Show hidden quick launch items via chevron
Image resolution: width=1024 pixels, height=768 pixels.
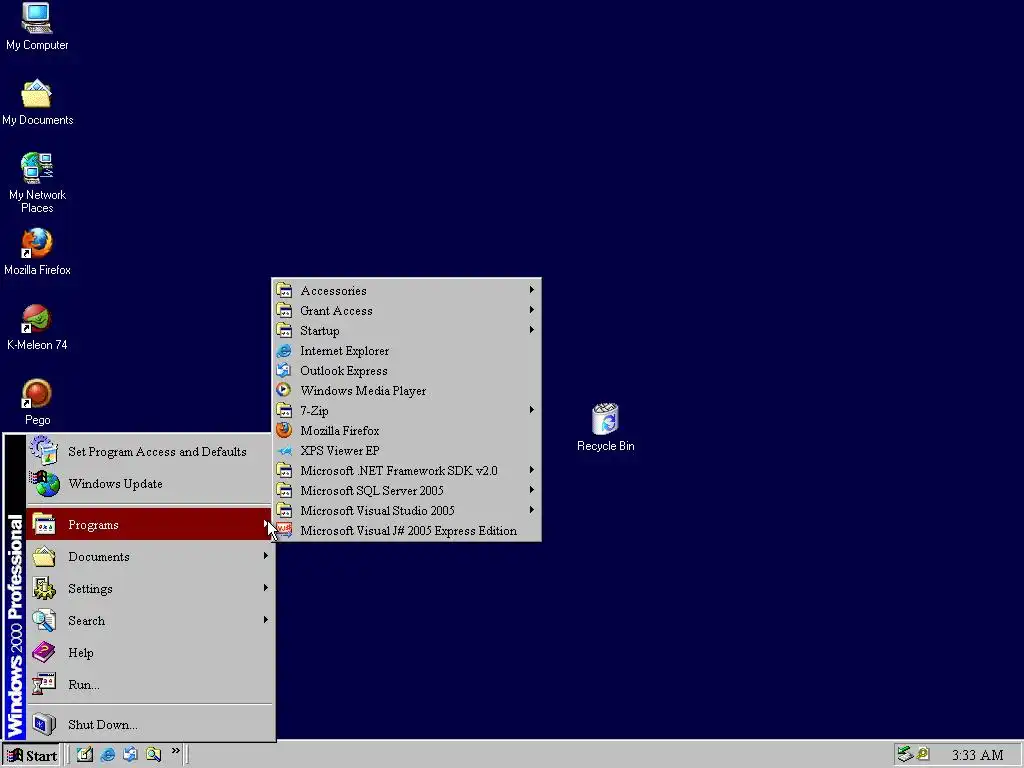[176, 751]
